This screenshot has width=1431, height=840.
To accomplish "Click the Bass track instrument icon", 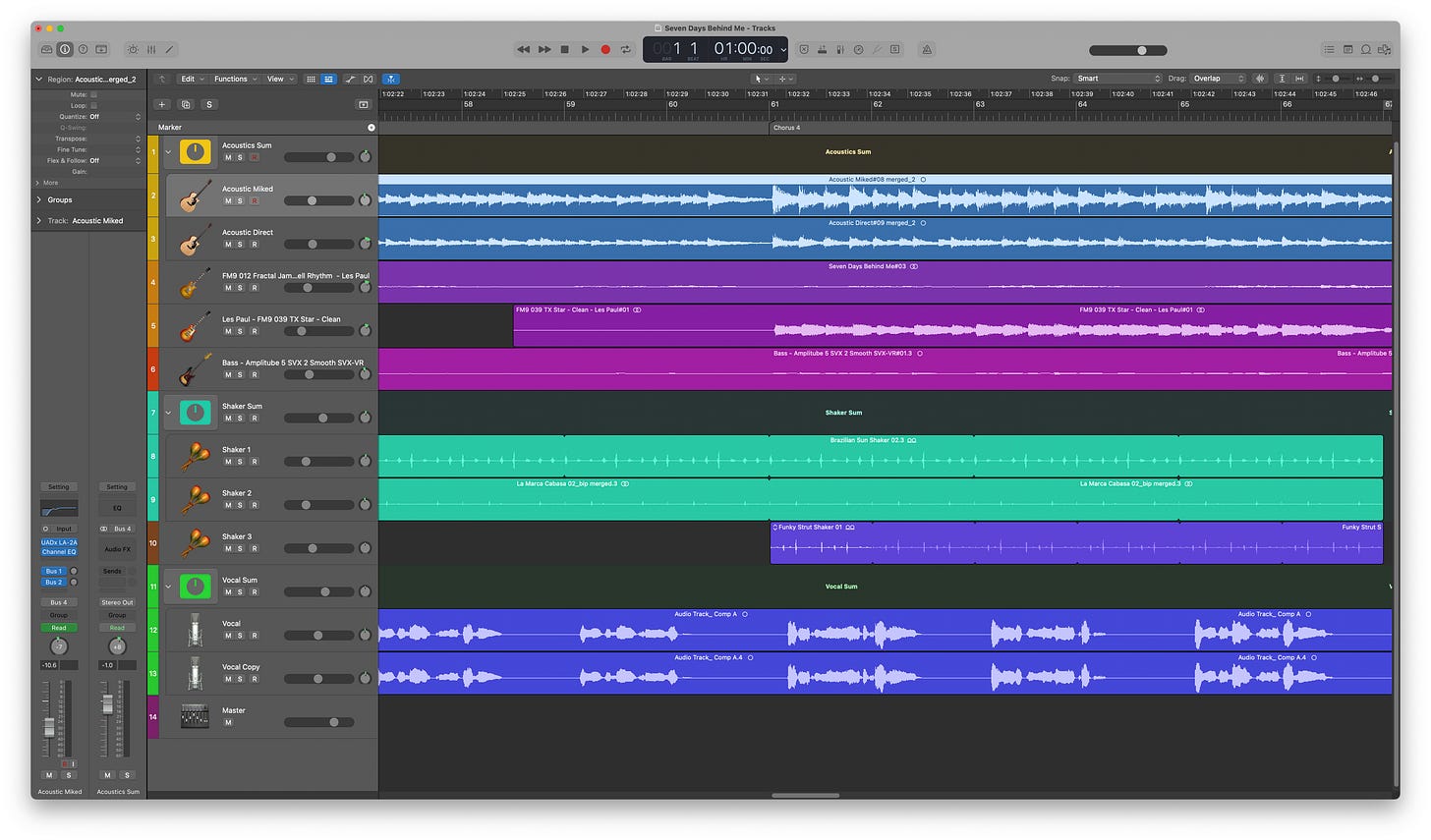I will click(196, 369).
